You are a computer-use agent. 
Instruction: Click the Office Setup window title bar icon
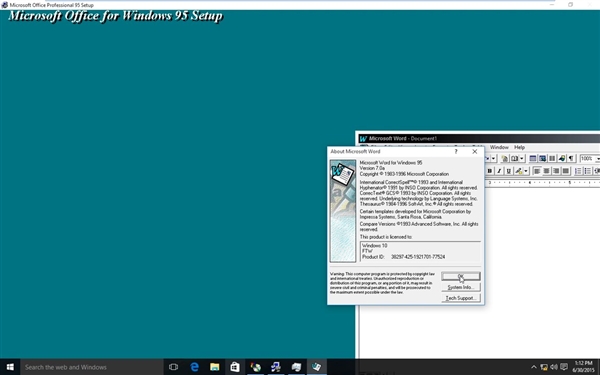[5, 5]
